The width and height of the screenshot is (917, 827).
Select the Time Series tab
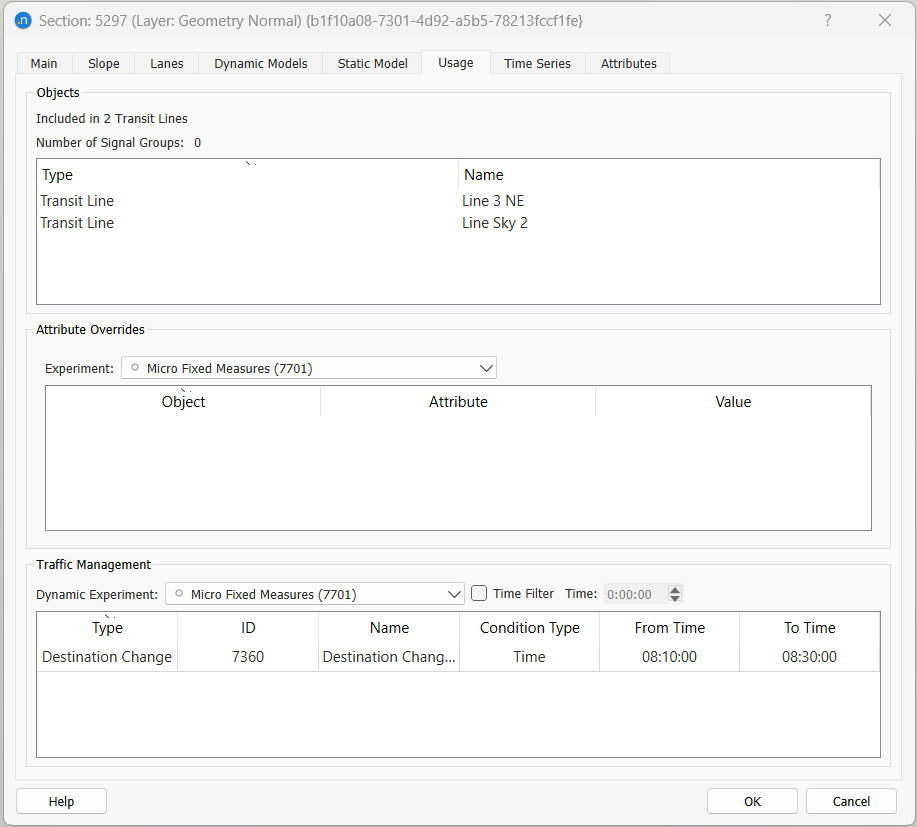(537, 63)
